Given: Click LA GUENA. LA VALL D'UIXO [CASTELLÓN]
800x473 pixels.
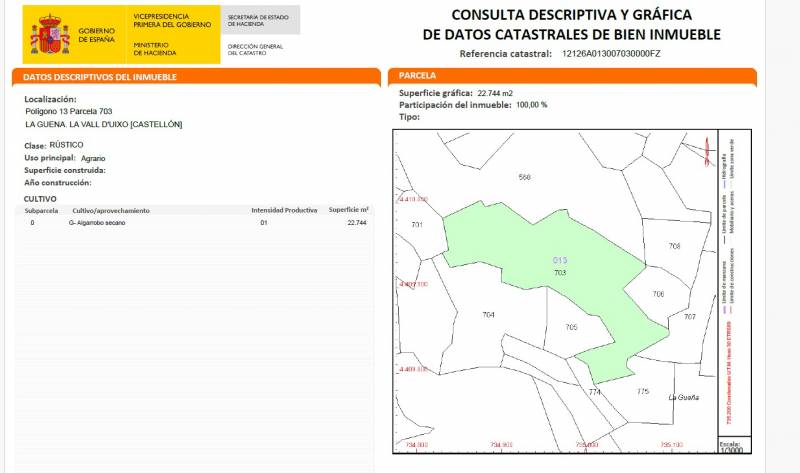Looking at the screenshot, I should [104, 125].
